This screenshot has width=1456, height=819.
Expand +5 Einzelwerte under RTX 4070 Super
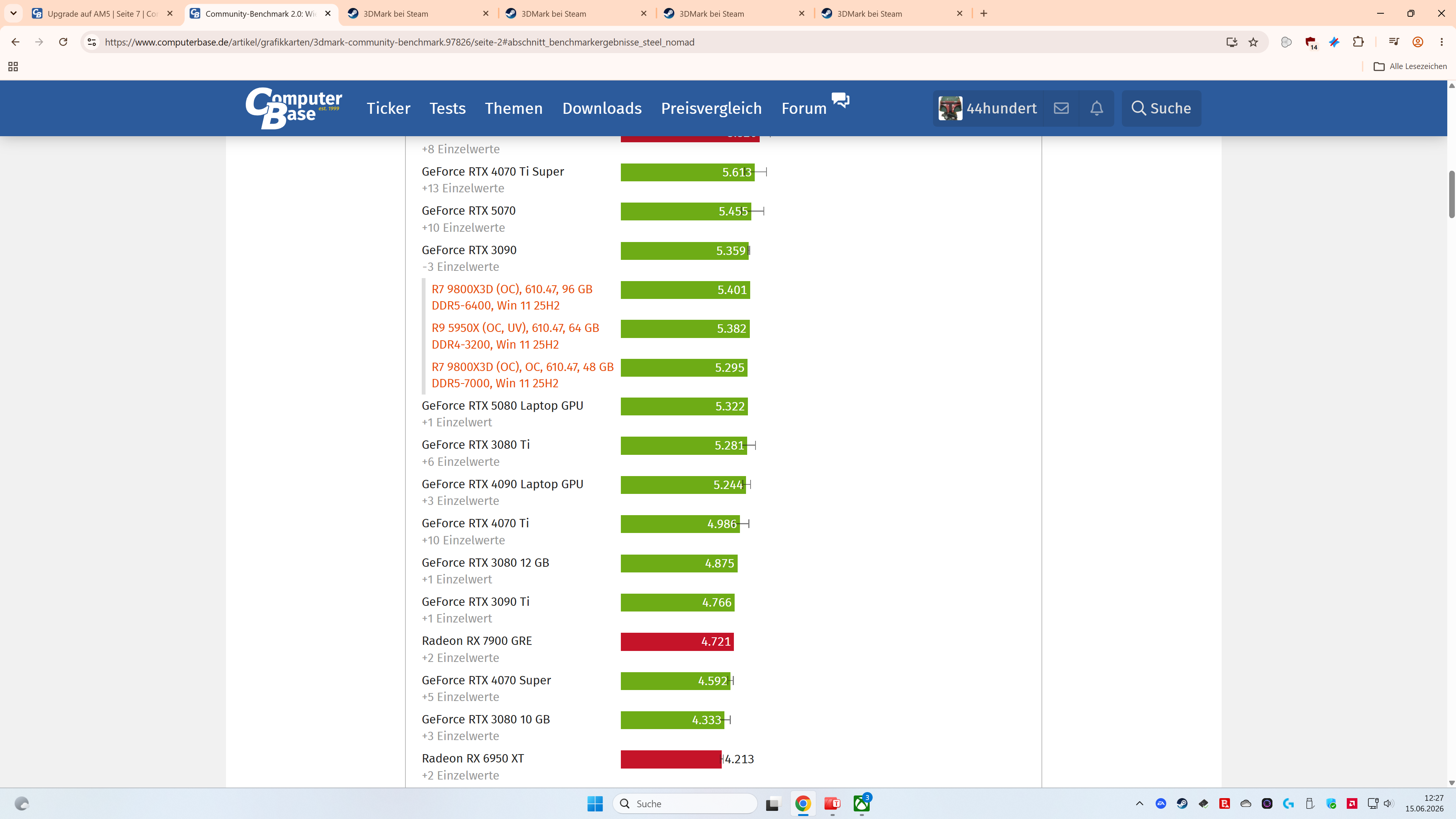(460, 697)
